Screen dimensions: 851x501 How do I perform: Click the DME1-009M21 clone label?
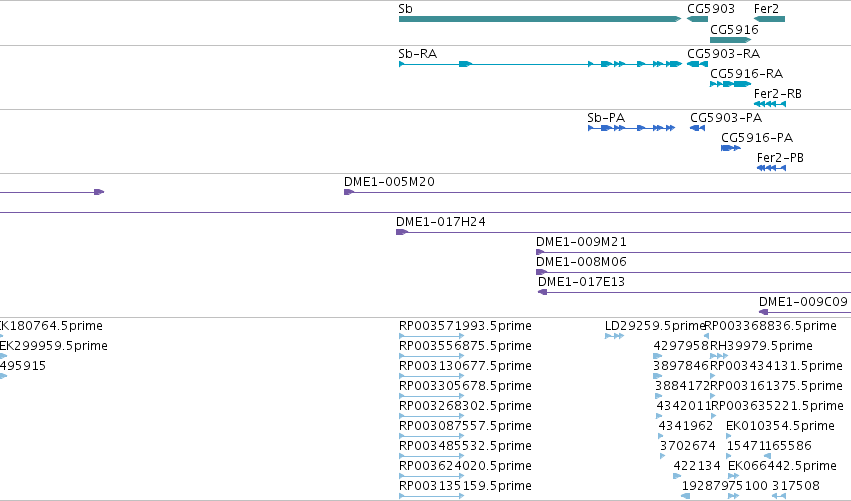[x=581, y=242]
